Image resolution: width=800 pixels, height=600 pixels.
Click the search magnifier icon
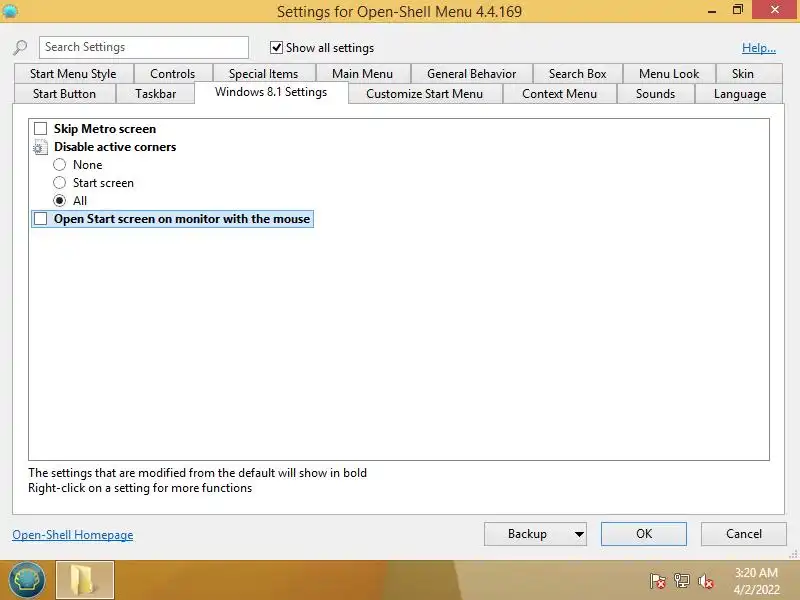pos(20,47)
